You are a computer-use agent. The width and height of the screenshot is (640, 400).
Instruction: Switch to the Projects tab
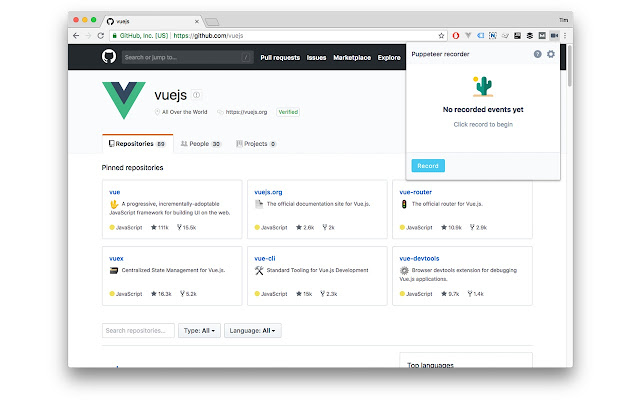(256, 144)
